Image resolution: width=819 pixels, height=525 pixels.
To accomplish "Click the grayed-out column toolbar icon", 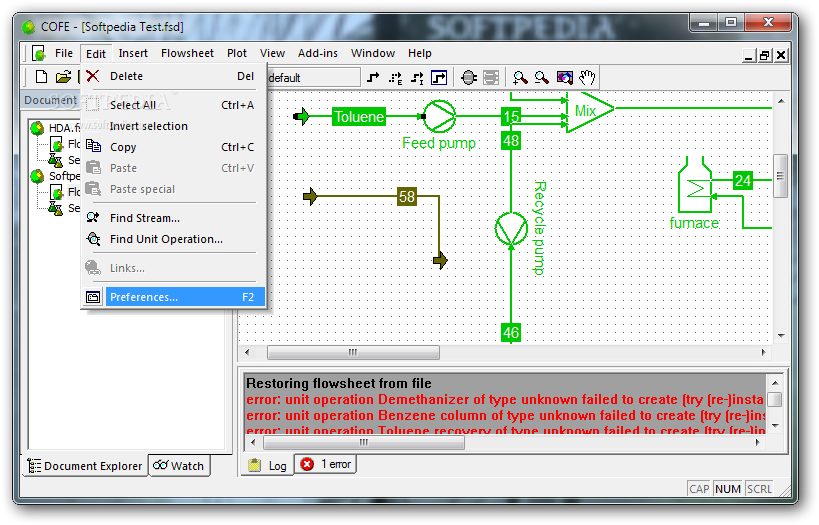I will tap(491, 78).
